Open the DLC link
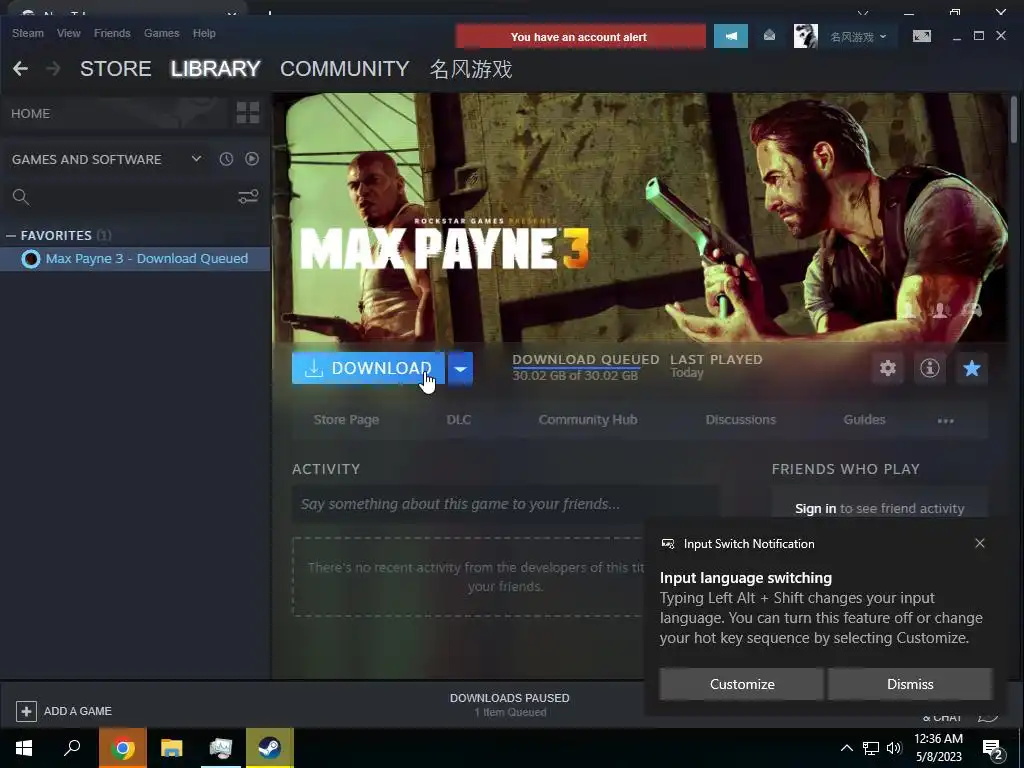The width and height of the screenshot is (1024, 768). click(458, 420)
